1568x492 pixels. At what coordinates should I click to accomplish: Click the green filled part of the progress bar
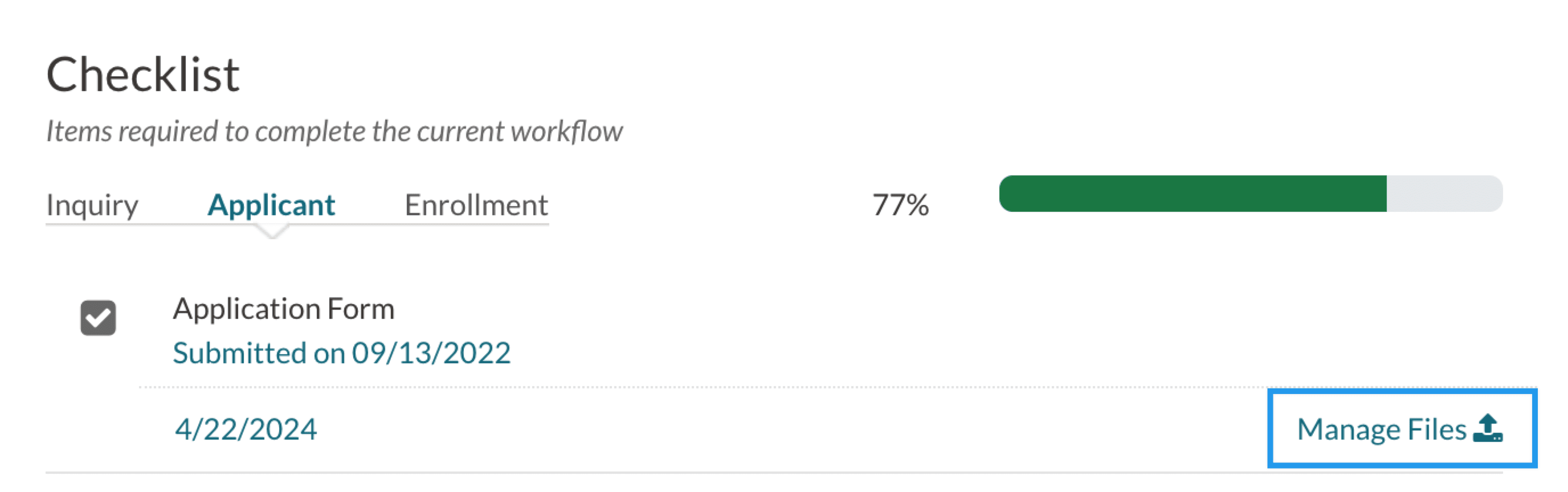(1193, 194)
